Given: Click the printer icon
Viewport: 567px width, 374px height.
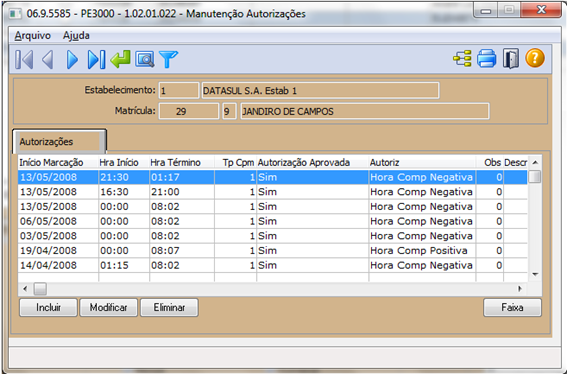Looking at the screenshot, I should point(487,59).
